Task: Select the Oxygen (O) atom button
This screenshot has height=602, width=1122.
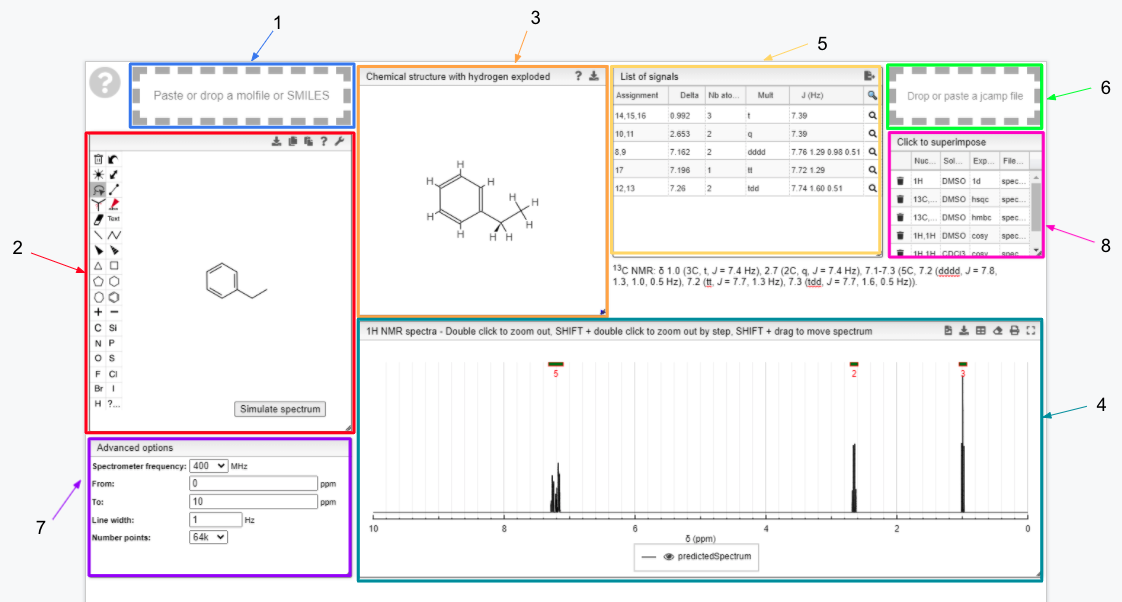Action: pyautogui.click(x=98, y=358)
